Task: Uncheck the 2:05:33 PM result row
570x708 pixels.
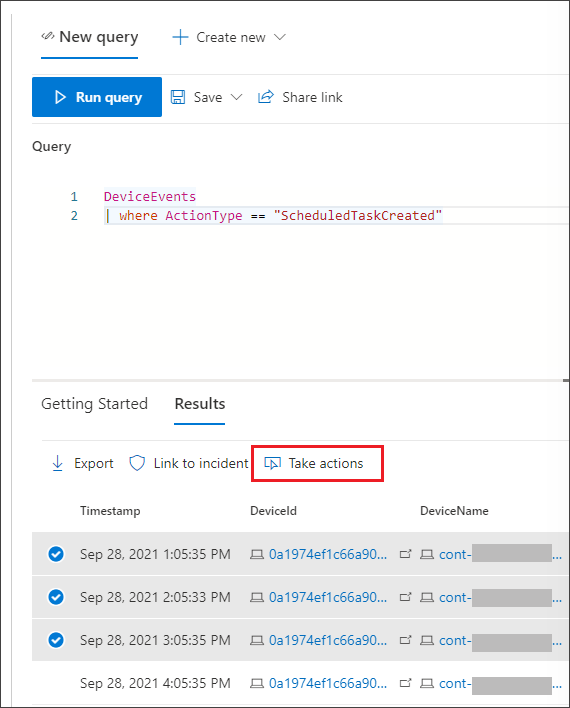Action: pyautogui.click(x=56, y=597)
